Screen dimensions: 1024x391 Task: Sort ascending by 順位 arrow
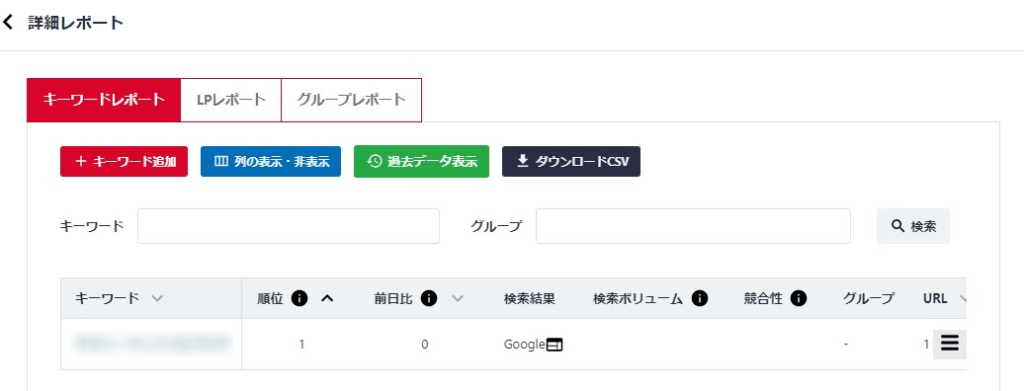(327, 298)
